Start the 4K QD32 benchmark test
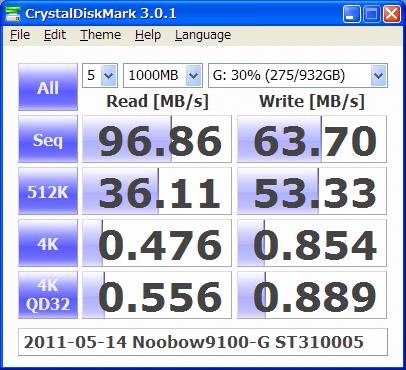This screenshot has height=370, width=406. [48, 295]
